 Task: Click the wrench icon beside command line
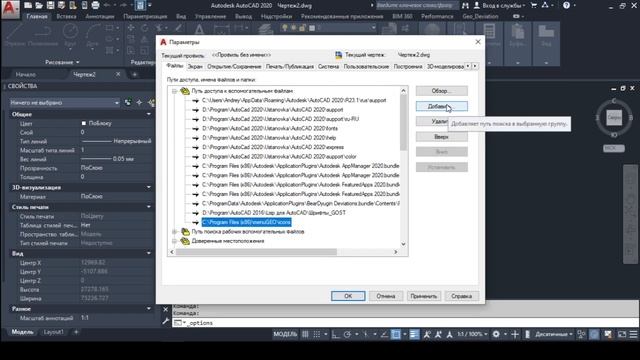pos(165,322)
